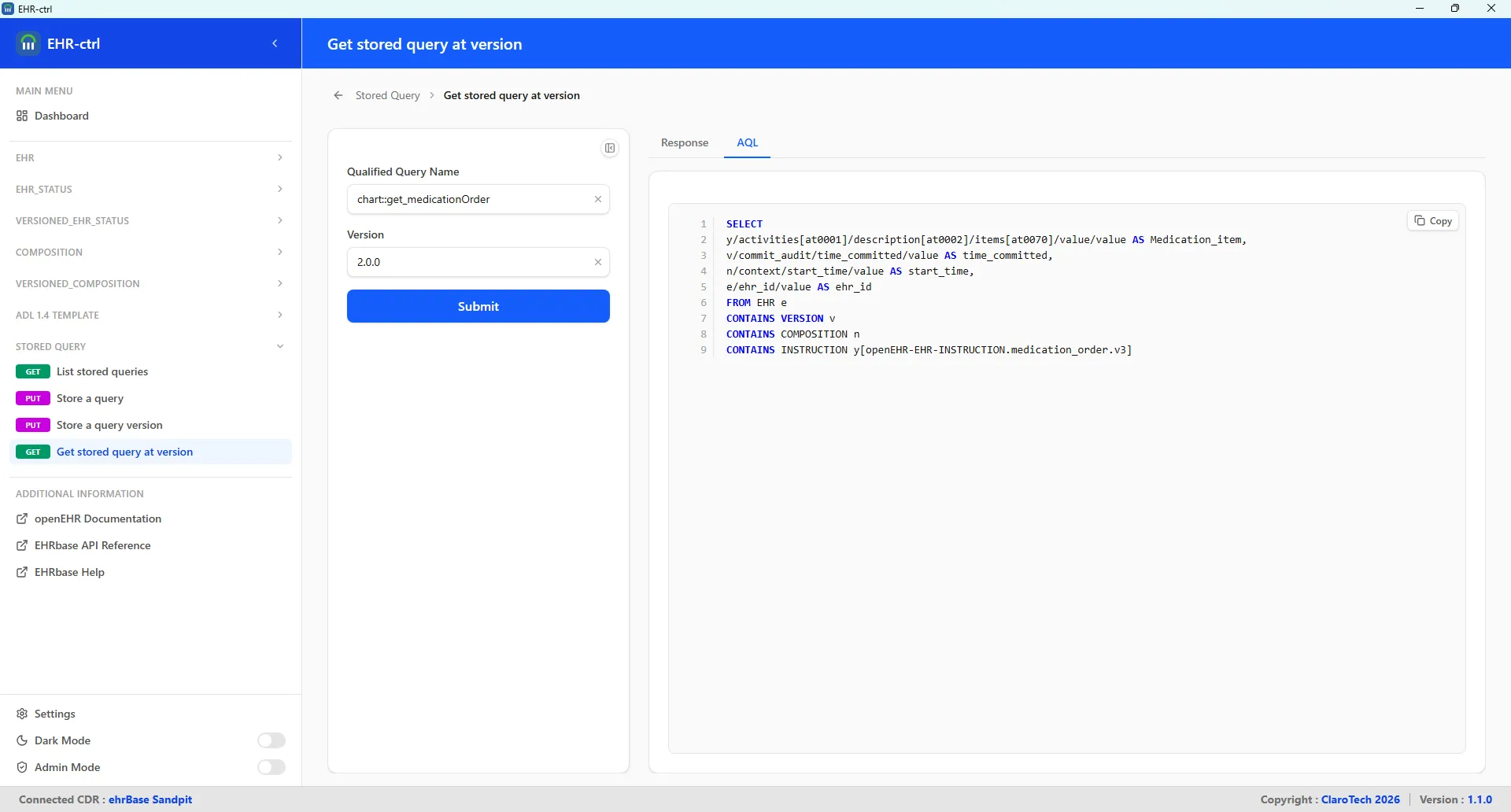Minimize the EHR-ctrl window
Viewport: 1511px width, 812px height.
tap(1420, 9)
